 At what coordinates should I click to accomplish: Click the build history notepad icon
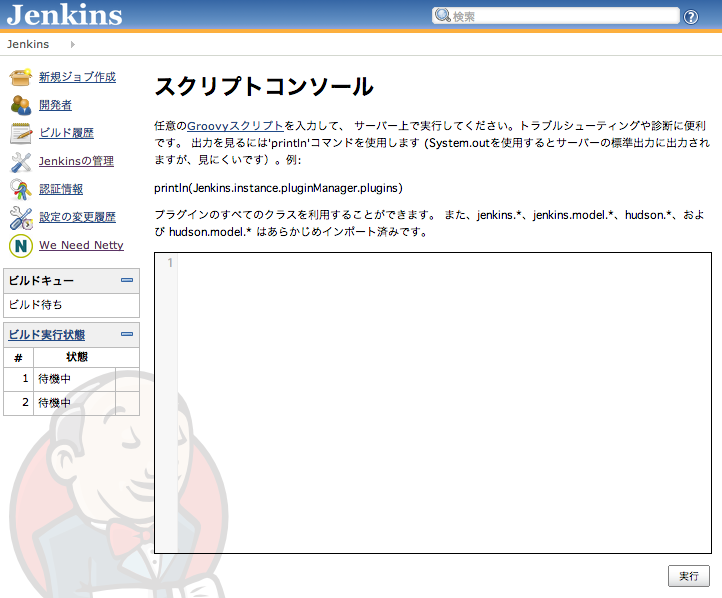click(21, 133)
